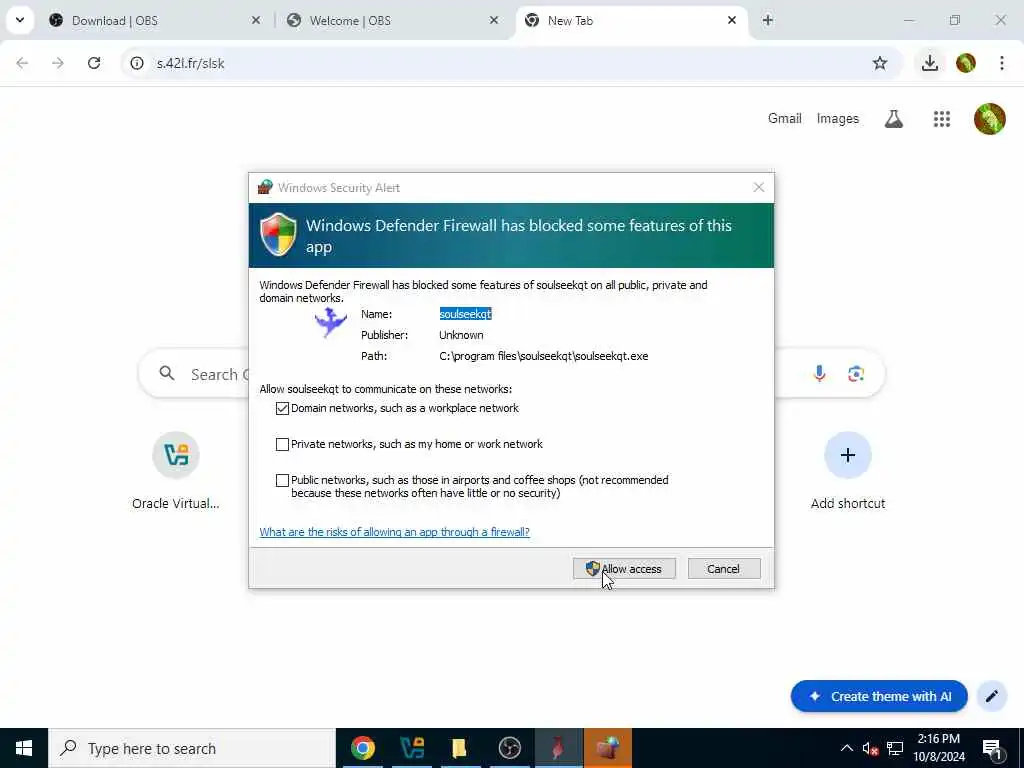Click the customize Chrome pencil icon
The image size is (1024, 768).
992,696
